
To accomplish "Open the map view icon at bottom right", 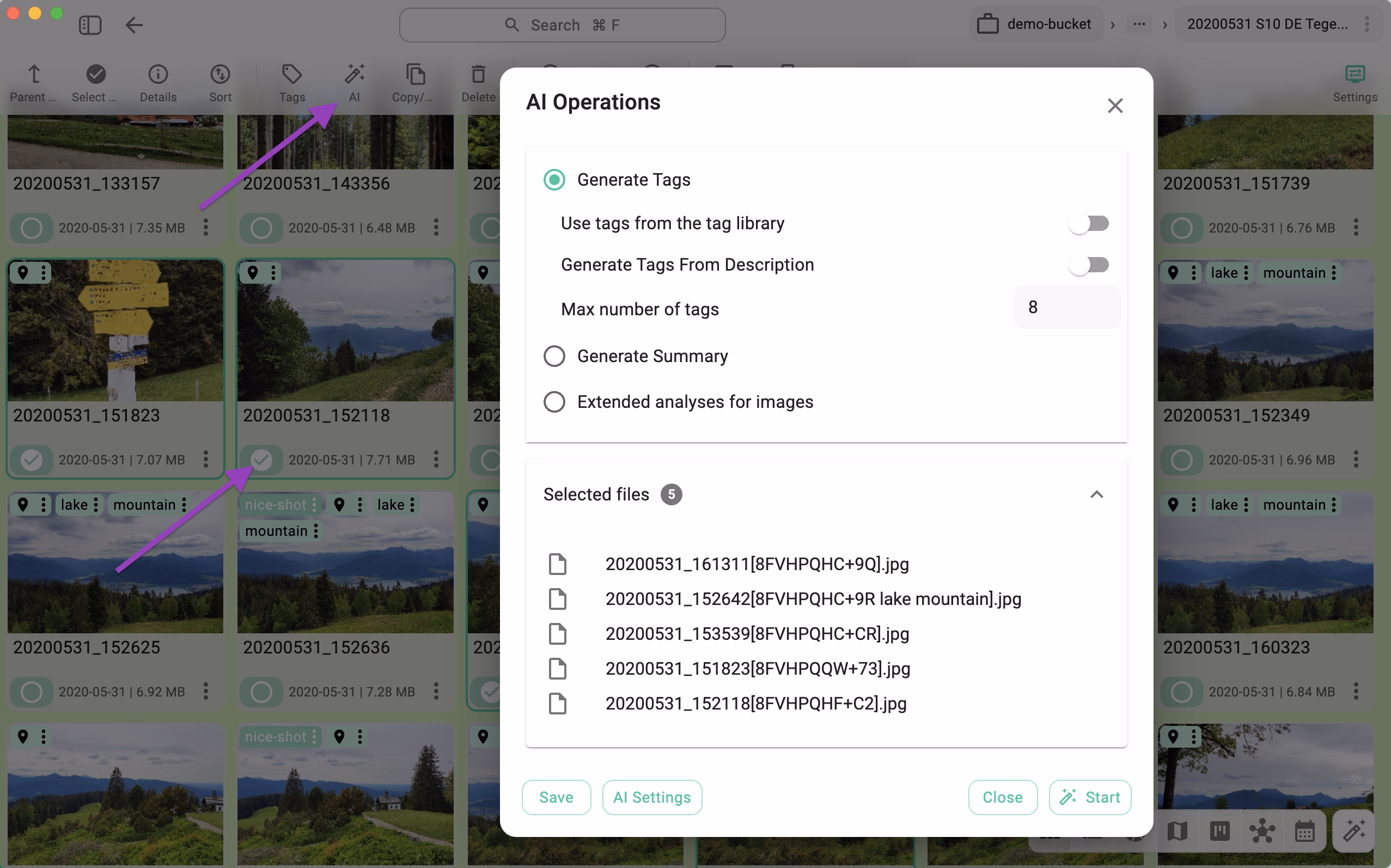I will pyautogui.click(x=1178, y=830).
